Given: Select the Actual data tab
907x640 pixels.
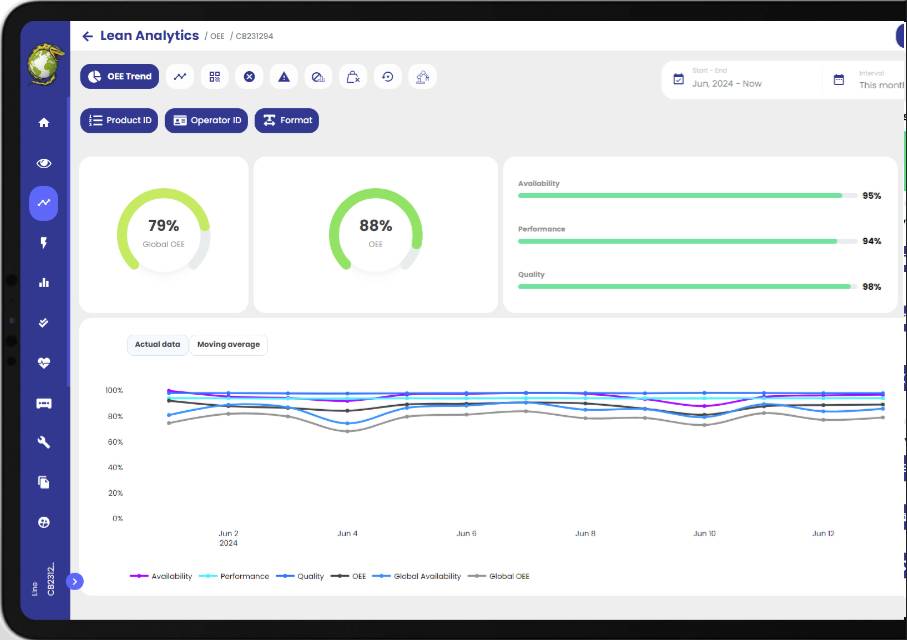Looking at the screenshot, I should [157, 345].
